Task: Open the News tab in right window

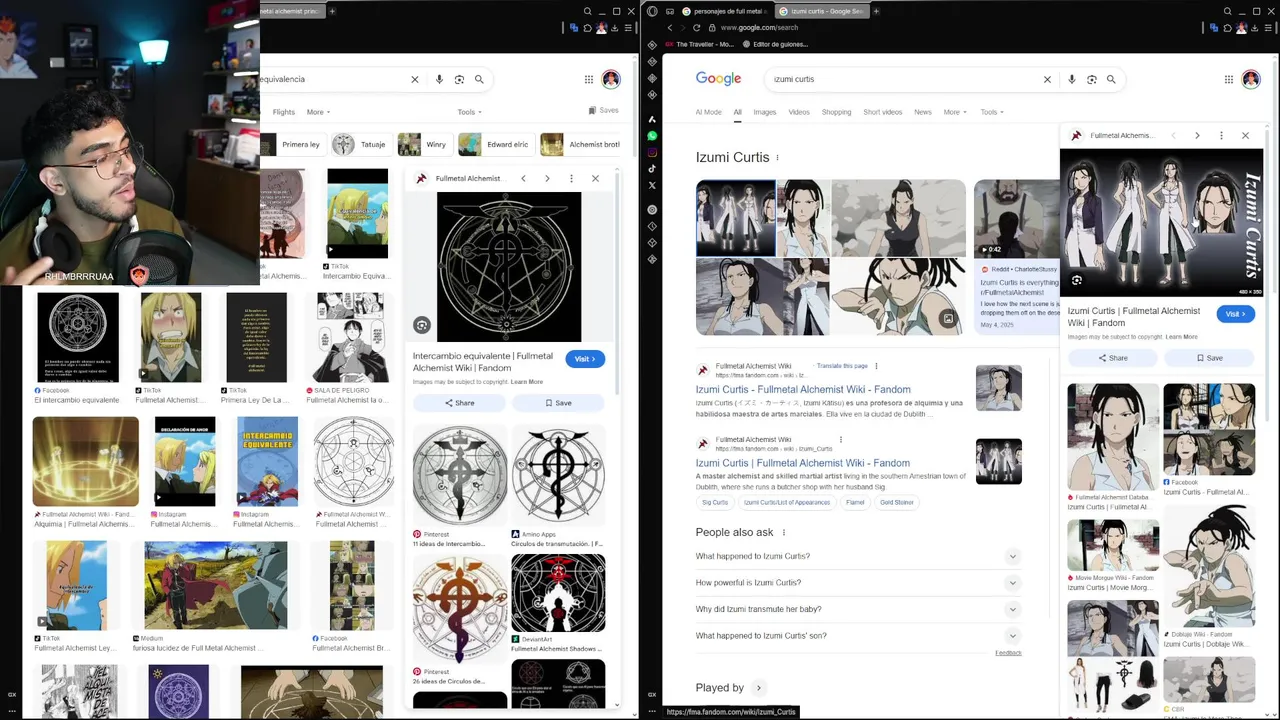Action: click(922, 112)
